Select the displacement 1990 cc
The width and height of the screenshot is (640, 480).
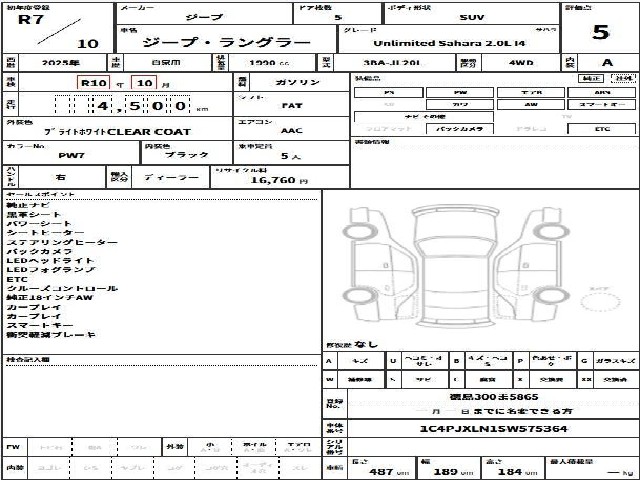(269, 63)
